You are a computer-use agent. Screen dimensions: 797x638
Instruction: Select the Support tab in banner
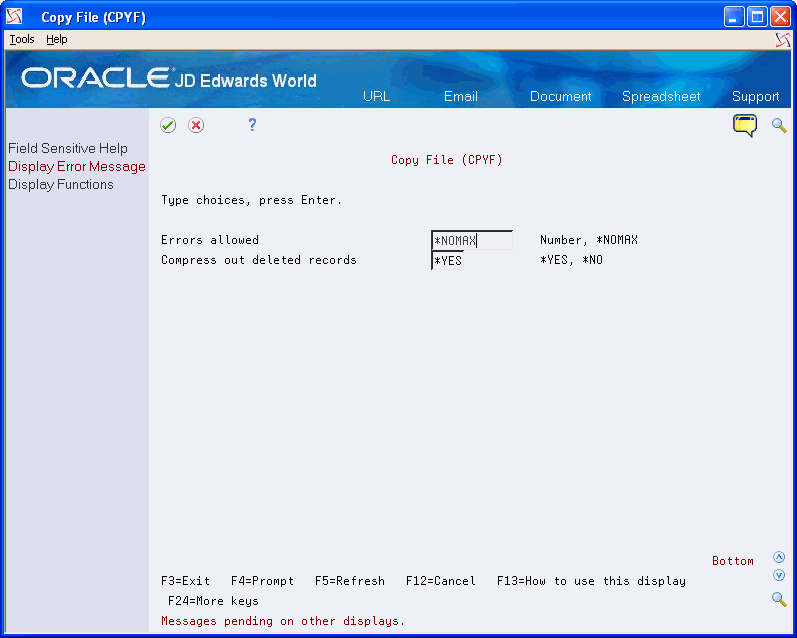point(755,96)
